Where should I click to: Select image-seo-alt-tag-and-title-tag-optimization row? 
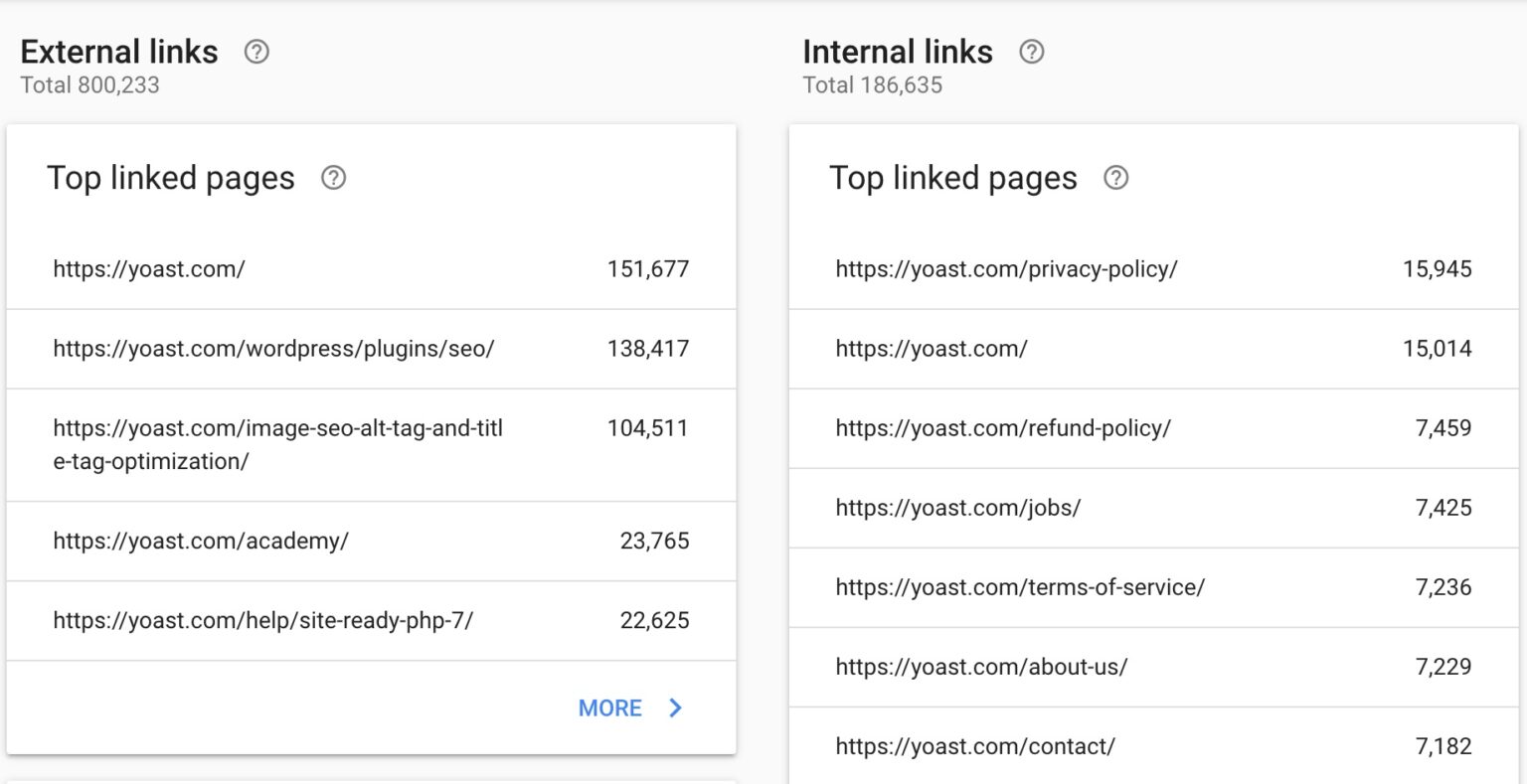point(371,444)
